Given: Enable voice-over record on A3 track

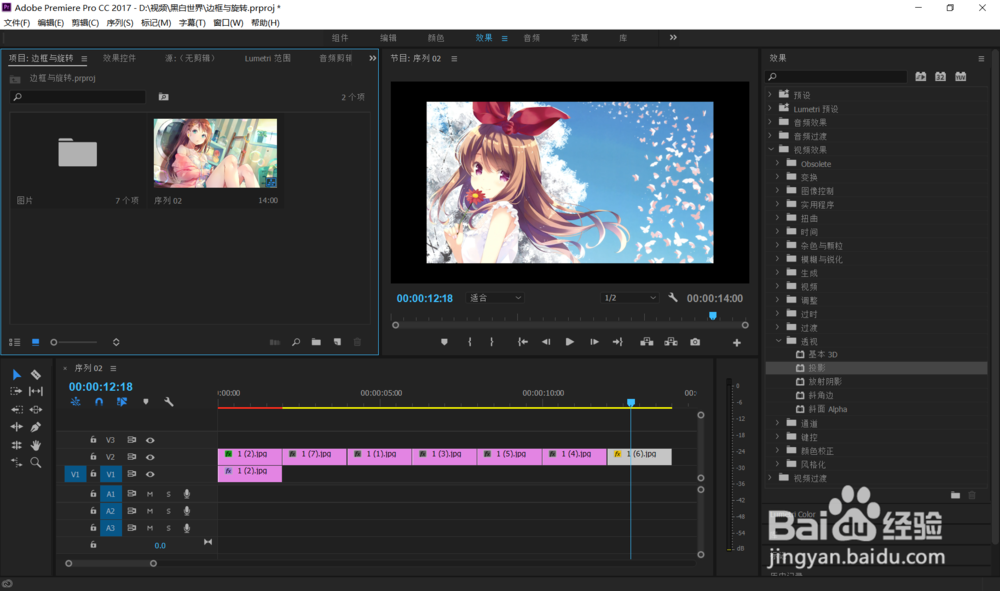Looking at the screenshot, I should pyautogui.click(x=187, y=528).
